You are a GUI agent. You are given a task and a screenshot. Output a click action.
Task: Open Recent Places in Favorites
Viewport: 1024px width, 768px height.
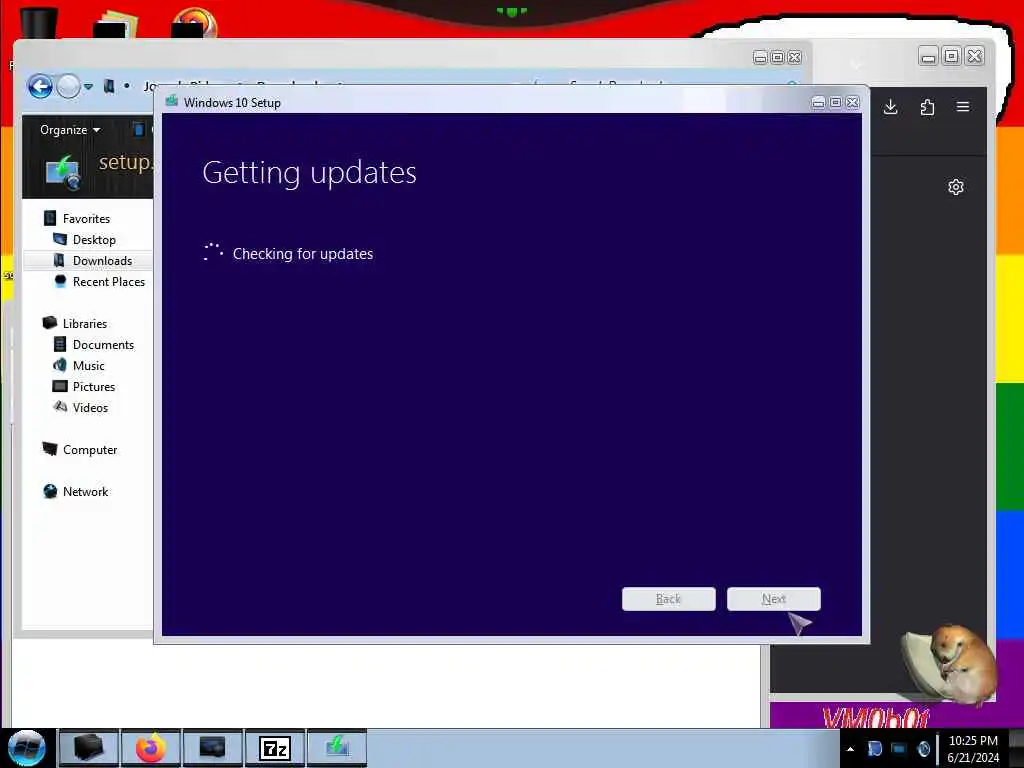(x=108, y=281)
